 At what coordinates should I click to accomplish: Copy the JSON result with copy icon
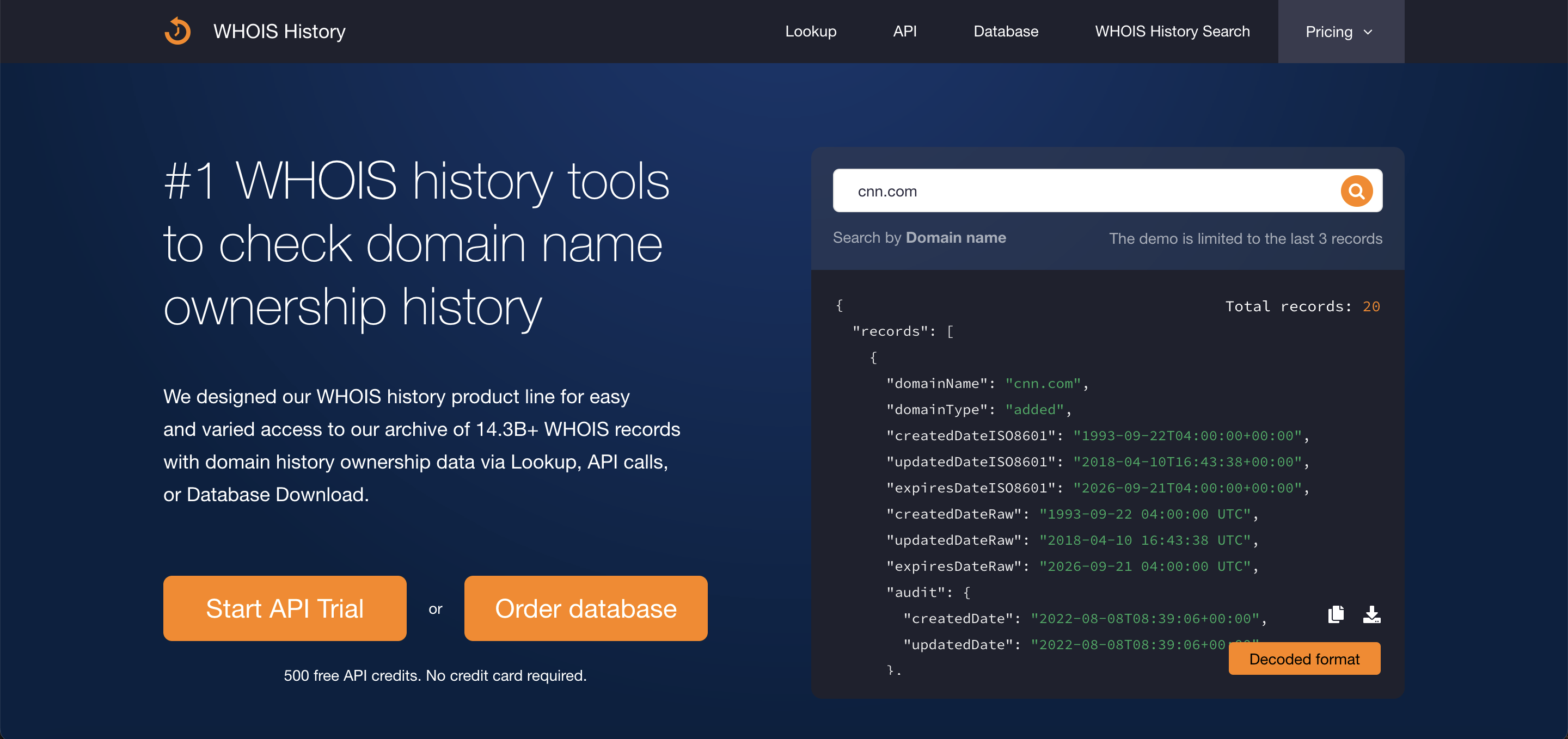(1336, 614)
